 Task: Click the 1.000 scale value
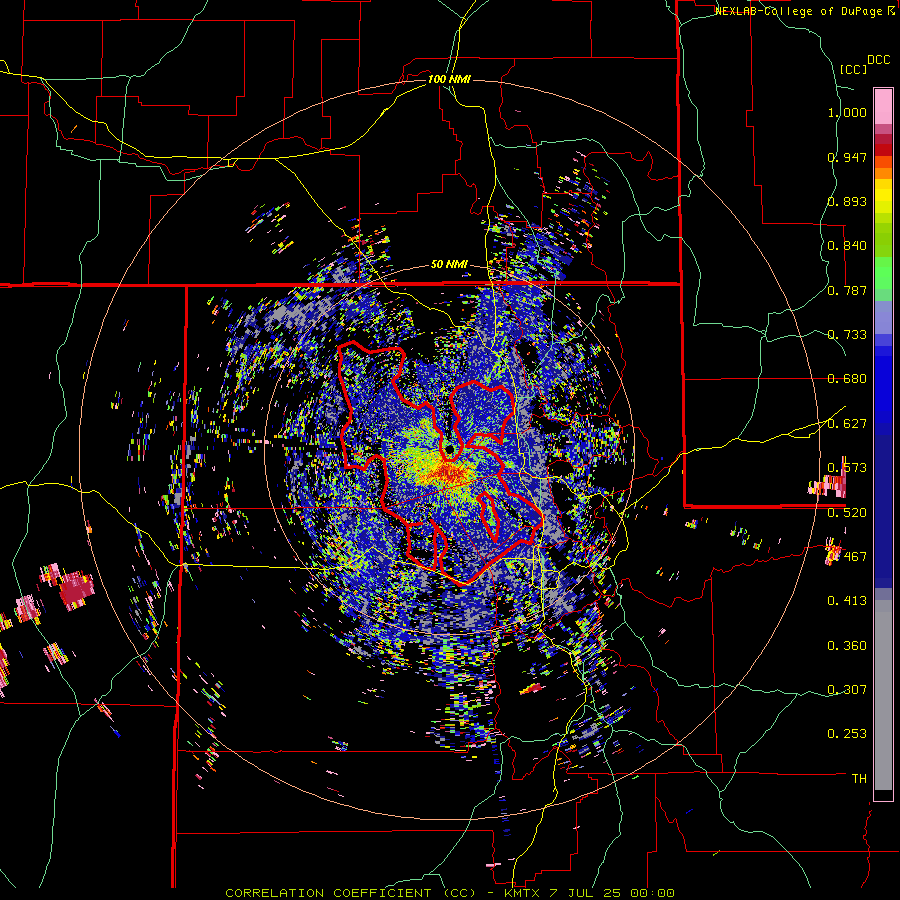[847, 112]
